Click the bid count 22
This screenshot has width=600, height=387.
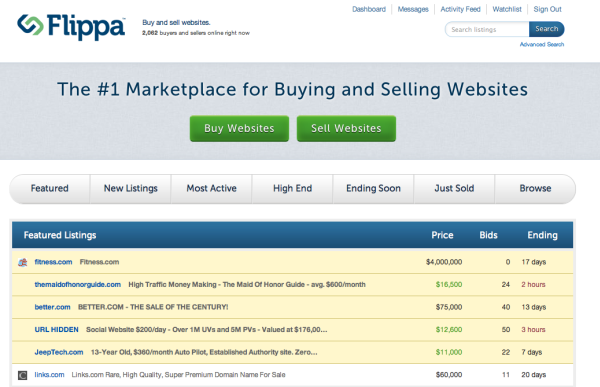pos(506,352)
